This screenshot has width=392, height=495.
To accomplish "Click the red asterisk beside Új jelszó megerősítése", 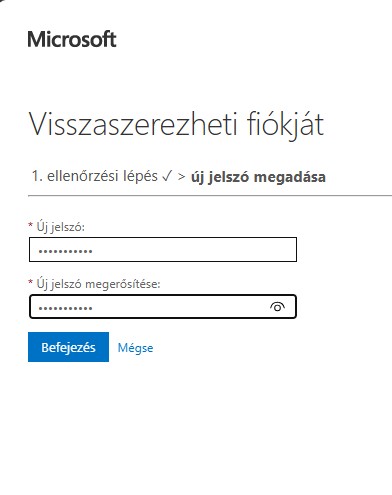I will (31, 282).
